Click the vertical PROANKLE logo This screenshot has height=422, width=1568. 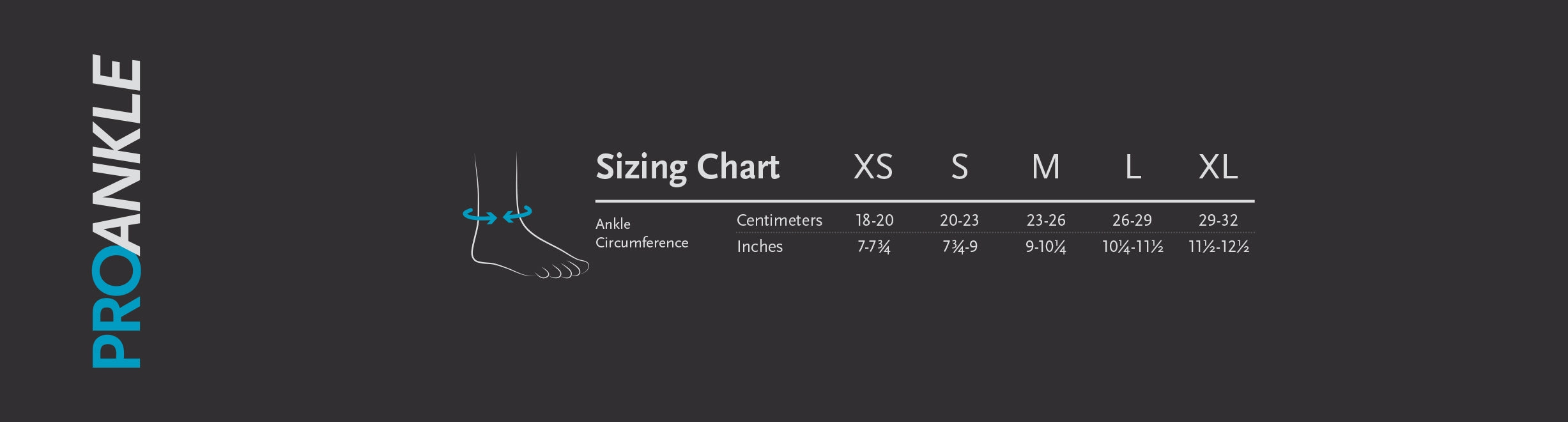pos(116,211)
